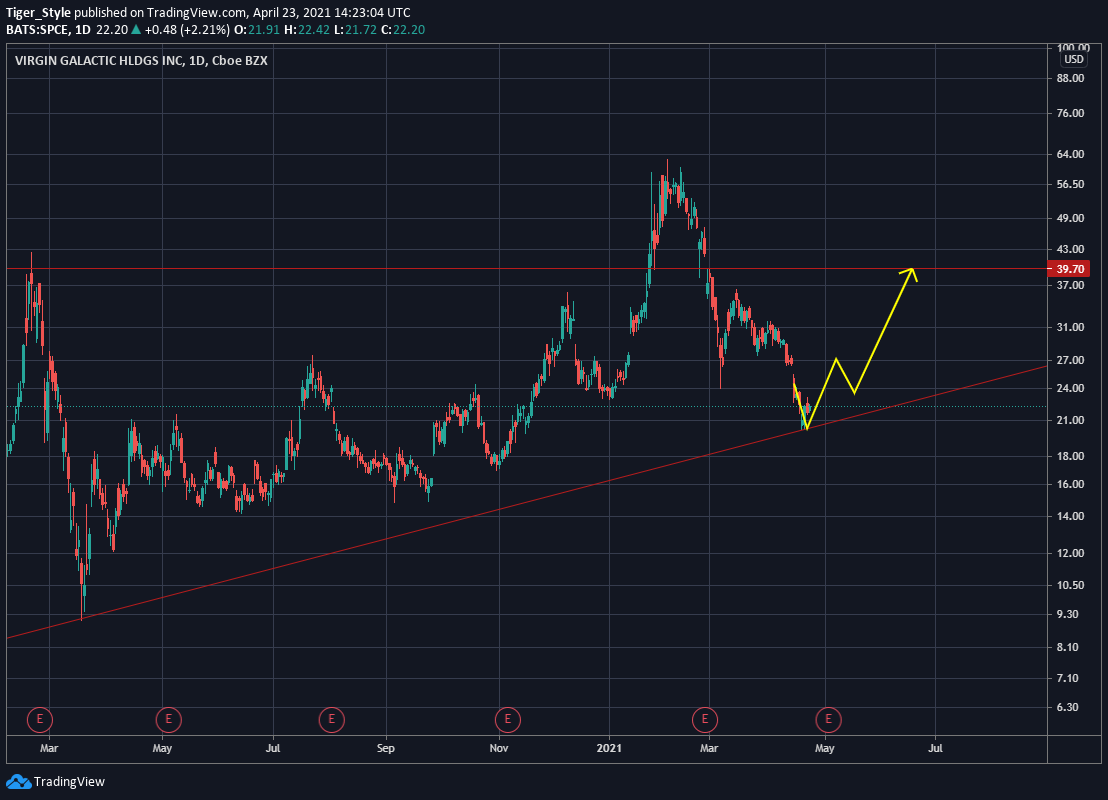Viewport: 1108px width, 800px height.
Task: Open the E earnings marker between Jul and Sep
Action: point(331,719)
